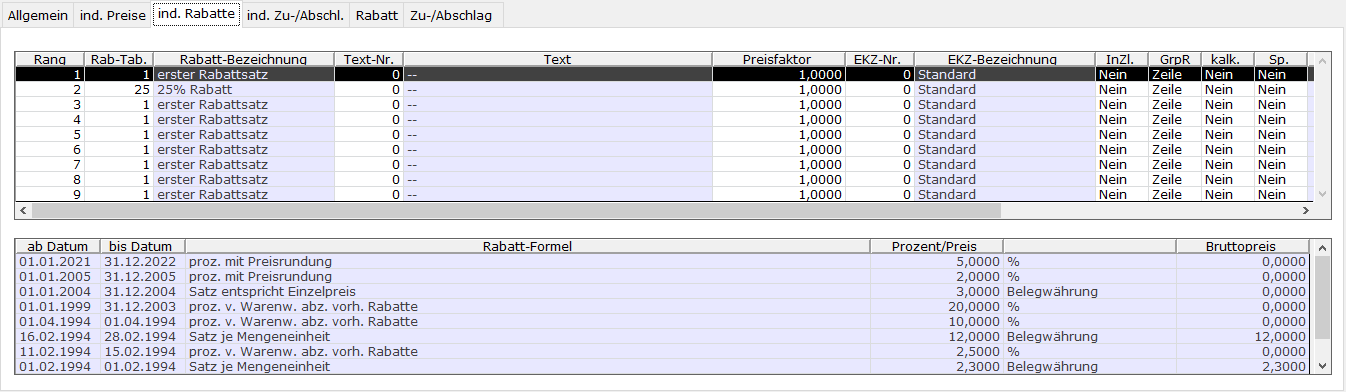The height and width of the screenshot is (392, 1346).
Task: Select the '25% Rabatt' row cell
Action: click(243, 89)
